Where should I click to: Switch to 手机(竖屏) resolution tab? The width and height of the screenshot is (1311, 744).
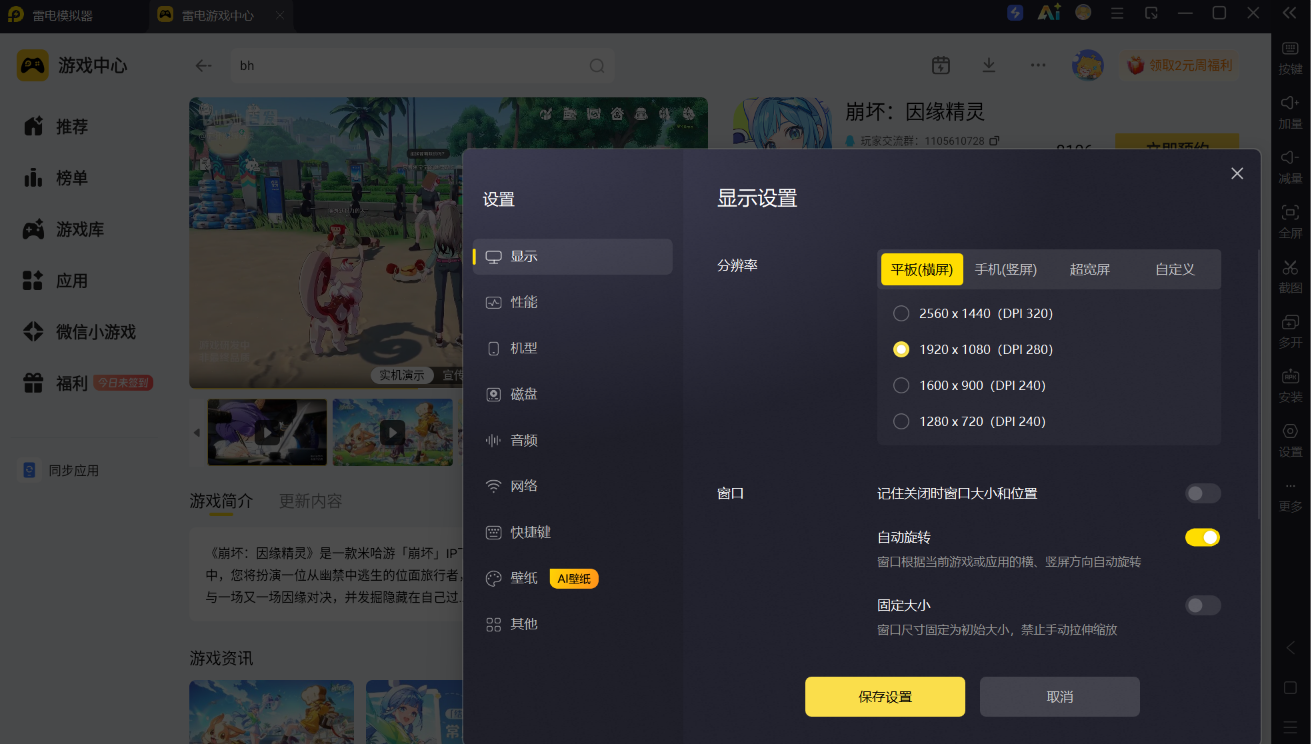point(1005,269)
